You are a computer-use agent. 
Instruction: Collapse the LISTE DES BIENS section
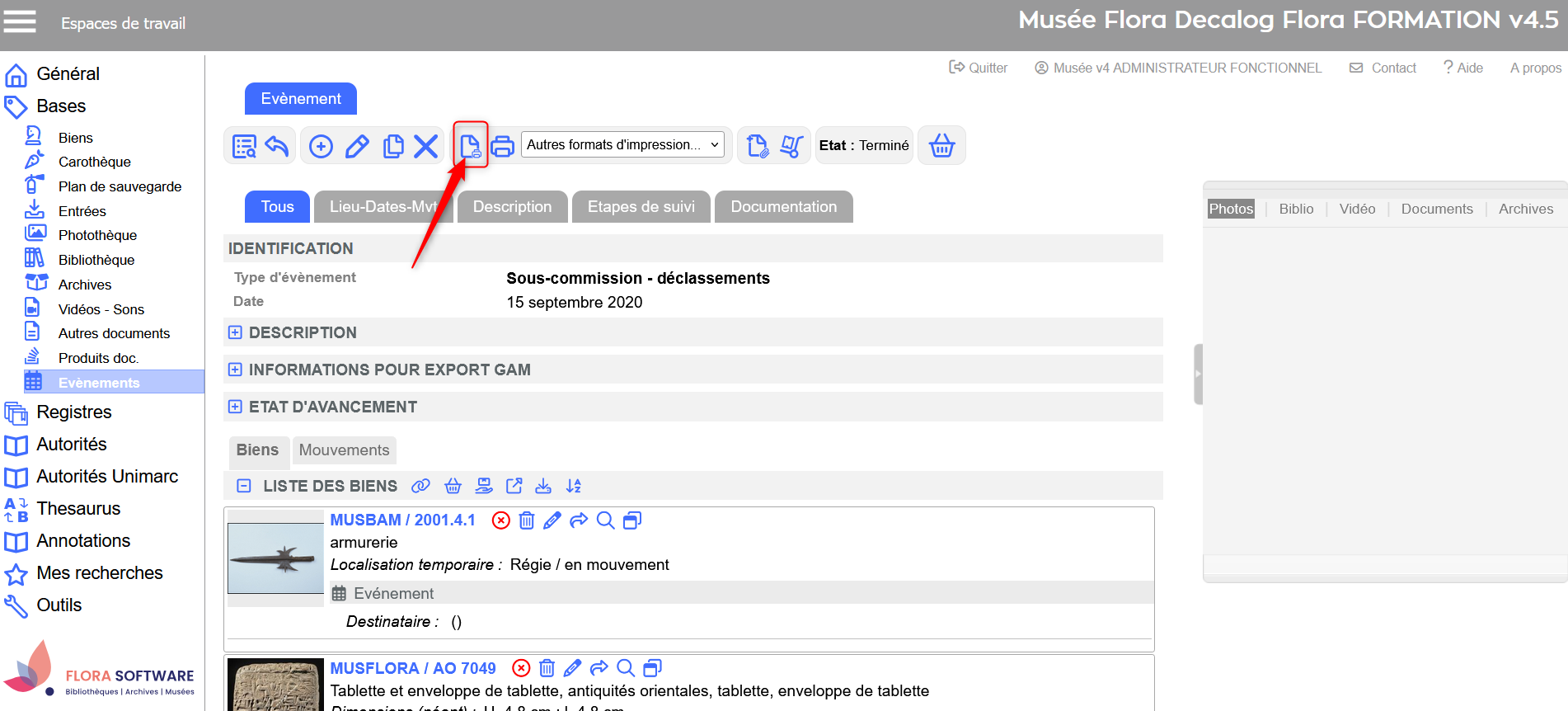pyautogui.click(x=244, y=486)
